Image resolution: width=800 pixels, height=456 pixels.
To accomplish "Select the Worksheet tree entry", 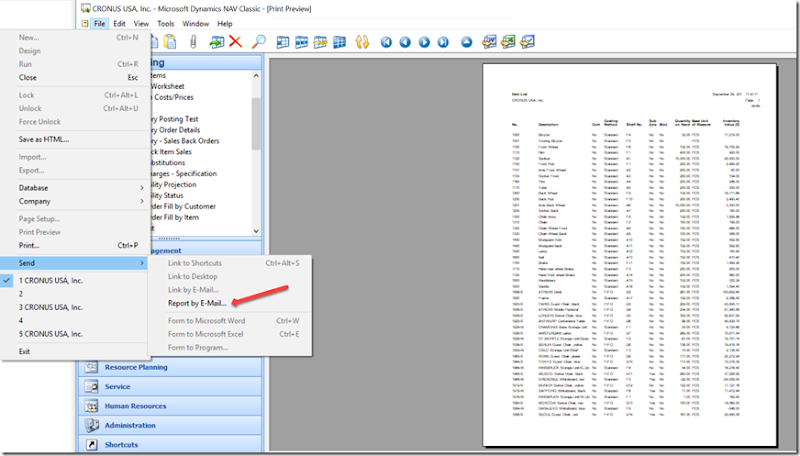I will click(x=168, y=86).
